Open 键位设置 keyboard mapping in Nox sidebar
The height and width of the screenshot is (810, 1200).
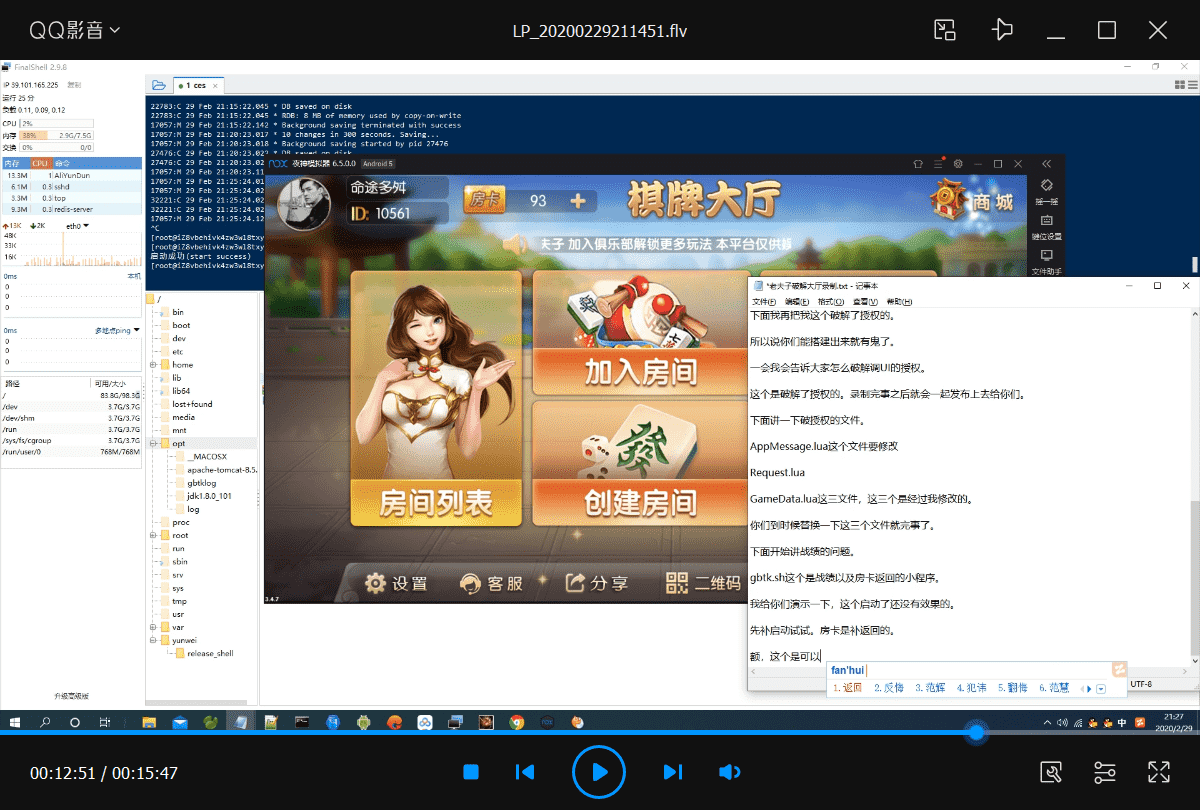1046,226
